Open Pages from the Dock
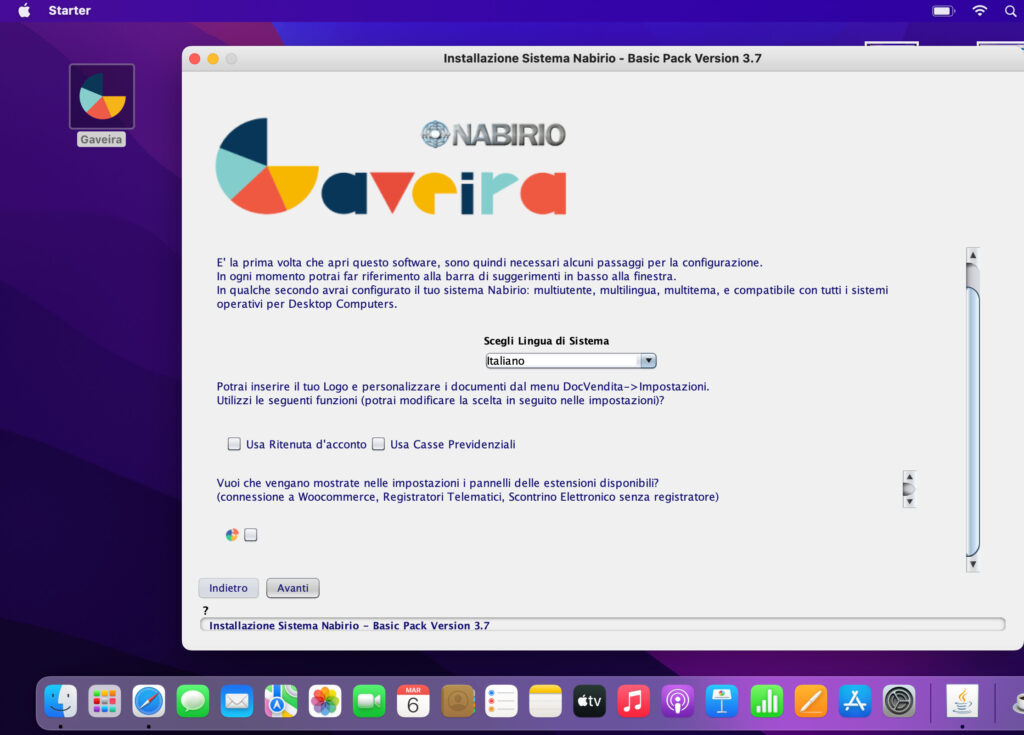Screen dimensions: 1024x735 point(810,701)
